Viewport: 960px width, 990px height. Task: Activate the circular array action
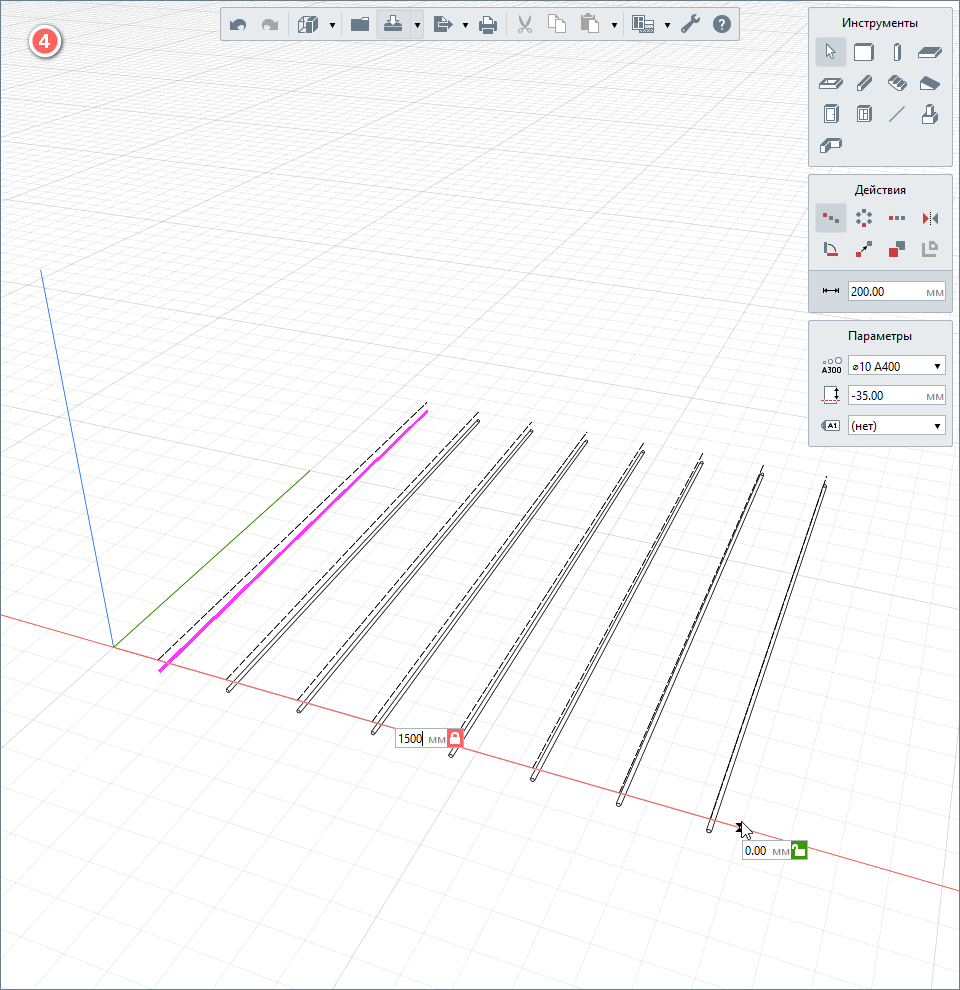[x=863, y=218]
